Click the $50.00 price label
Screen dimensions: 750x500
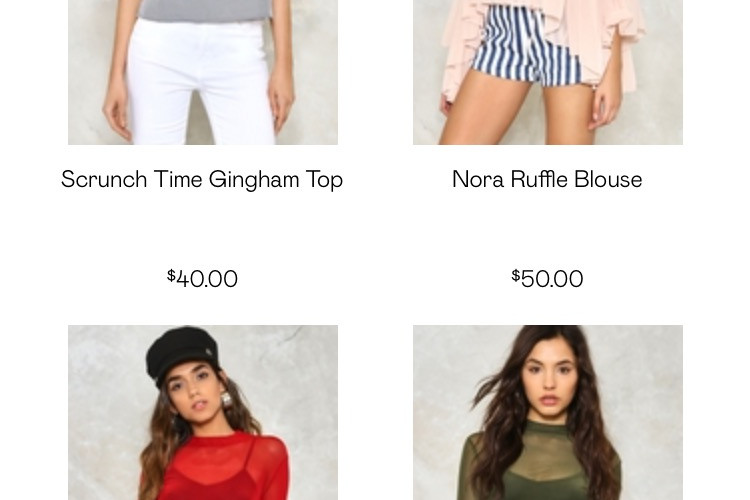tap(547, 278)
